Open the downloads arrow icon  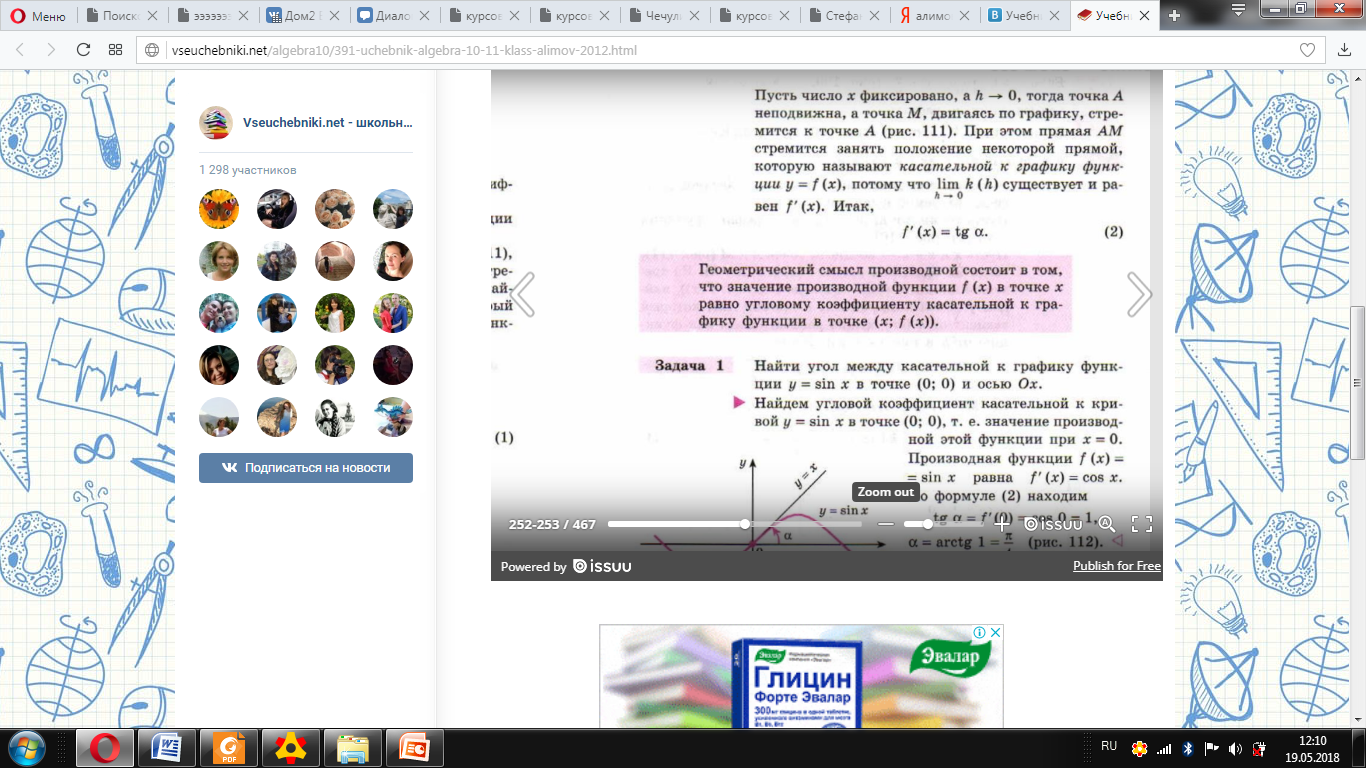coord(1344,50)
